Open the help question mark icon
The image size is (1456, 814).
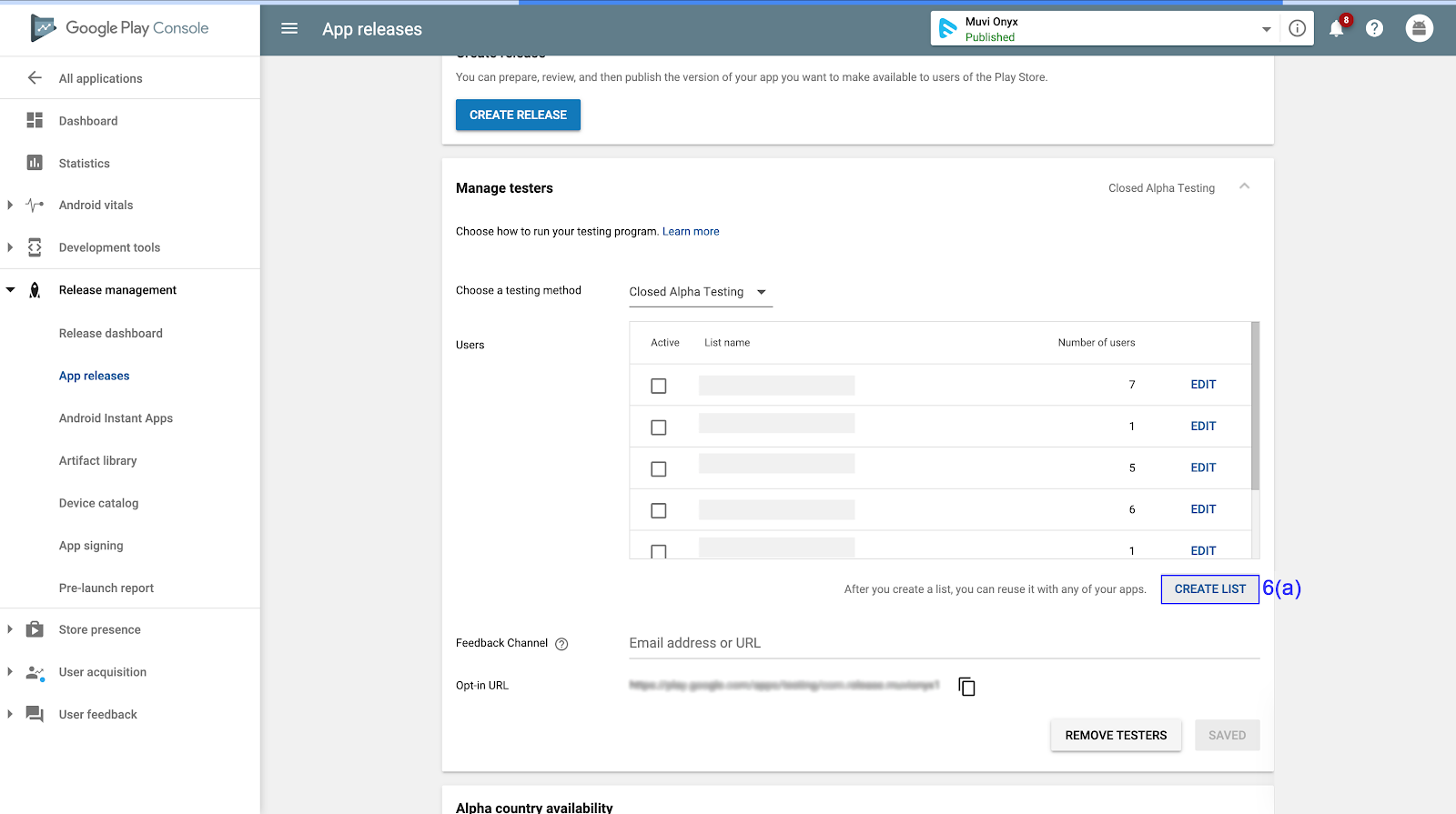click(1375, 28)
